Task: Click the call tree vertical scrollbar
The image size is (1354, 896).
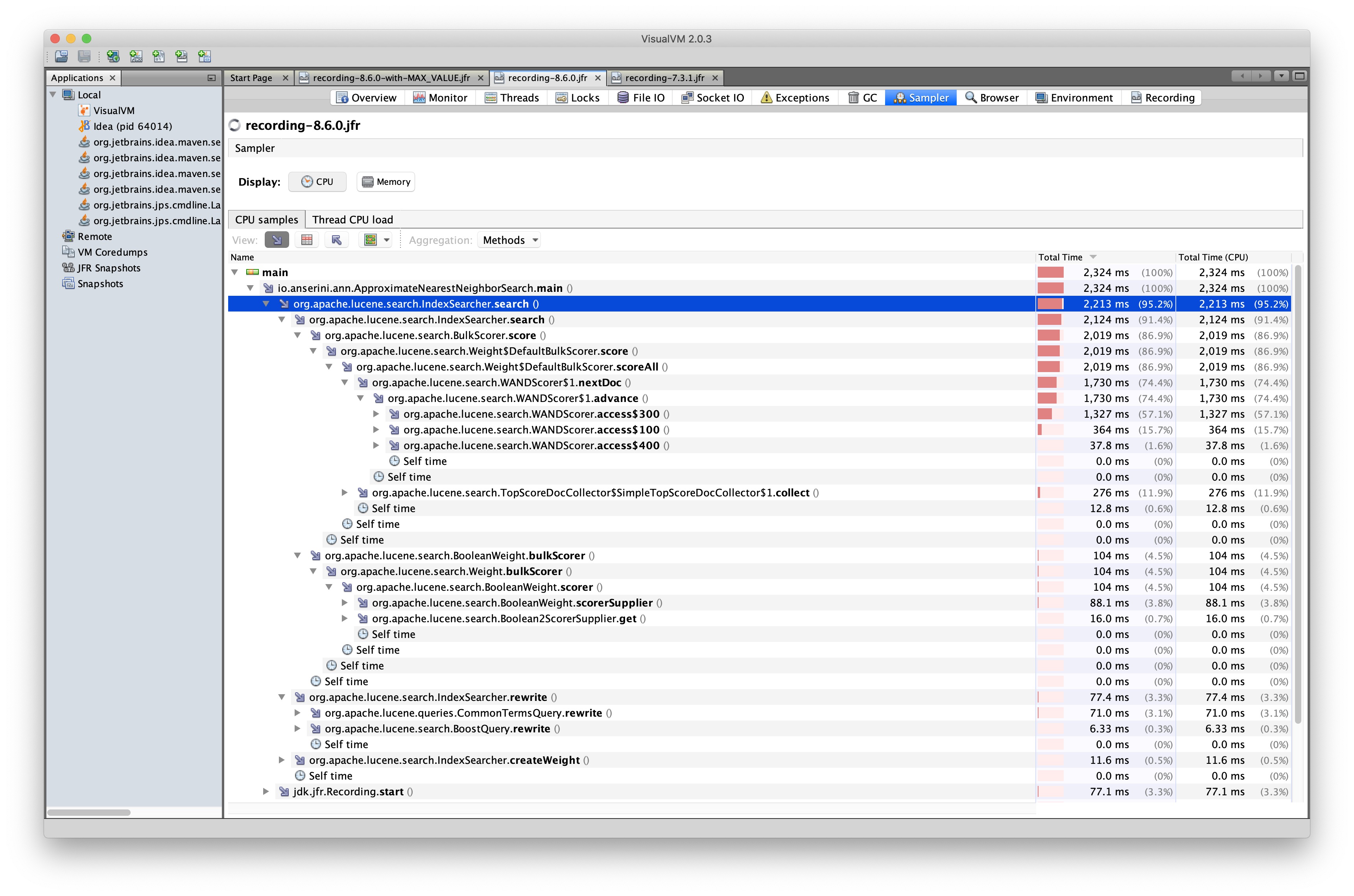Action: point(1297,494)
